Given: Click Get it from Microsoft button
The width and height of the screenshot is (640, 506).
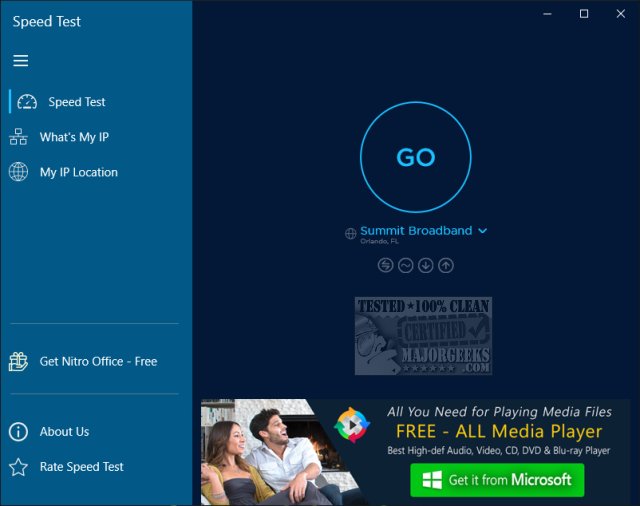Looking at the screenshot, I should pyautogui.click(x=497, y=480).
